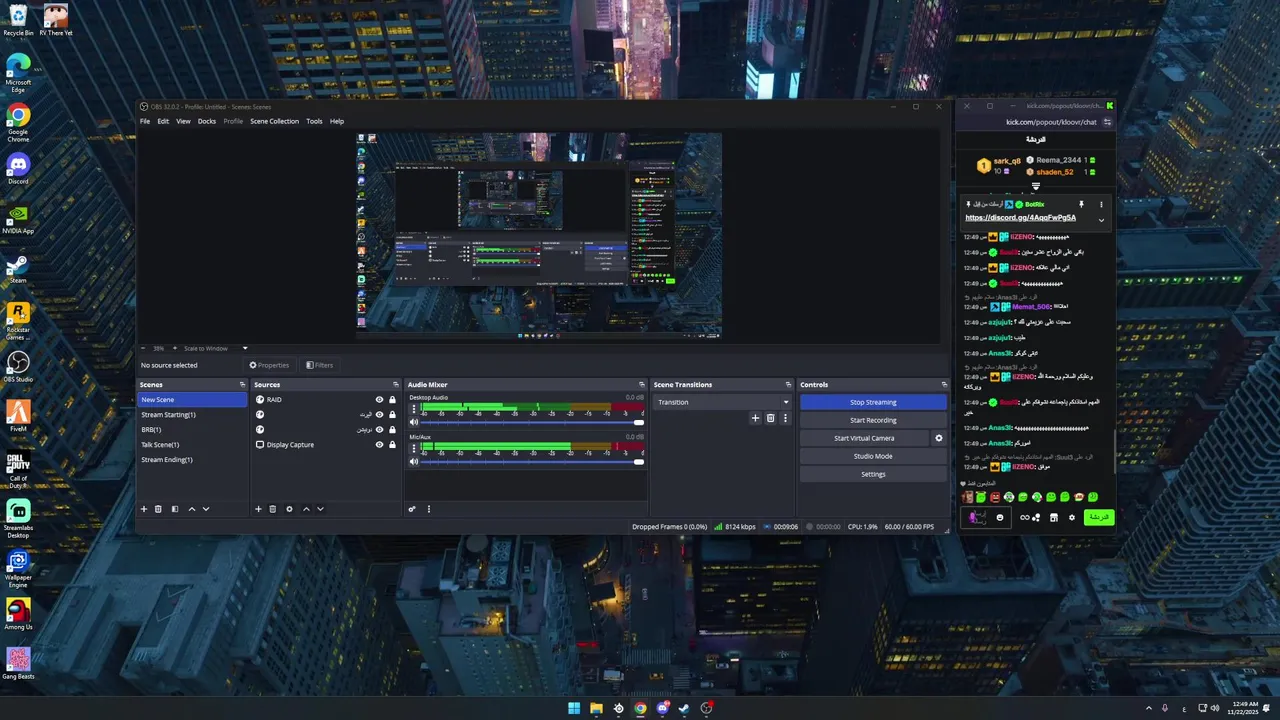Screen dimensions: 1280x720
Task: Open Desktop Audio three-dot options
Action: click(414, 409)
